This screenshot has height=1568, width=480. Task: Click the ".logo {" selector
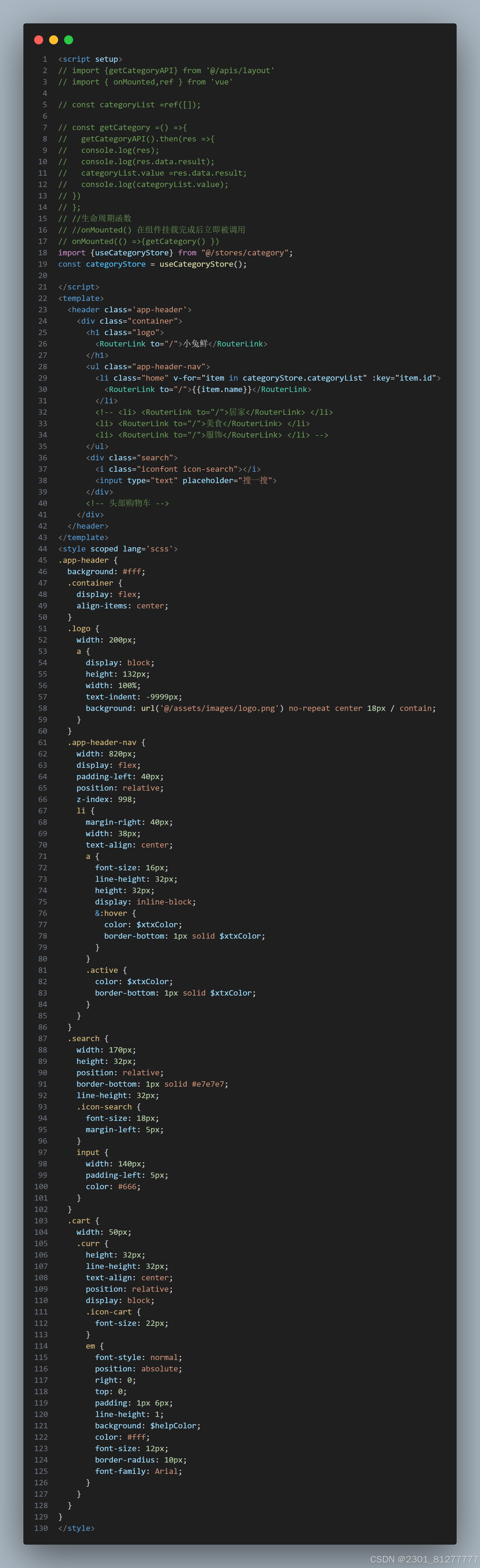tap(83, 629)
